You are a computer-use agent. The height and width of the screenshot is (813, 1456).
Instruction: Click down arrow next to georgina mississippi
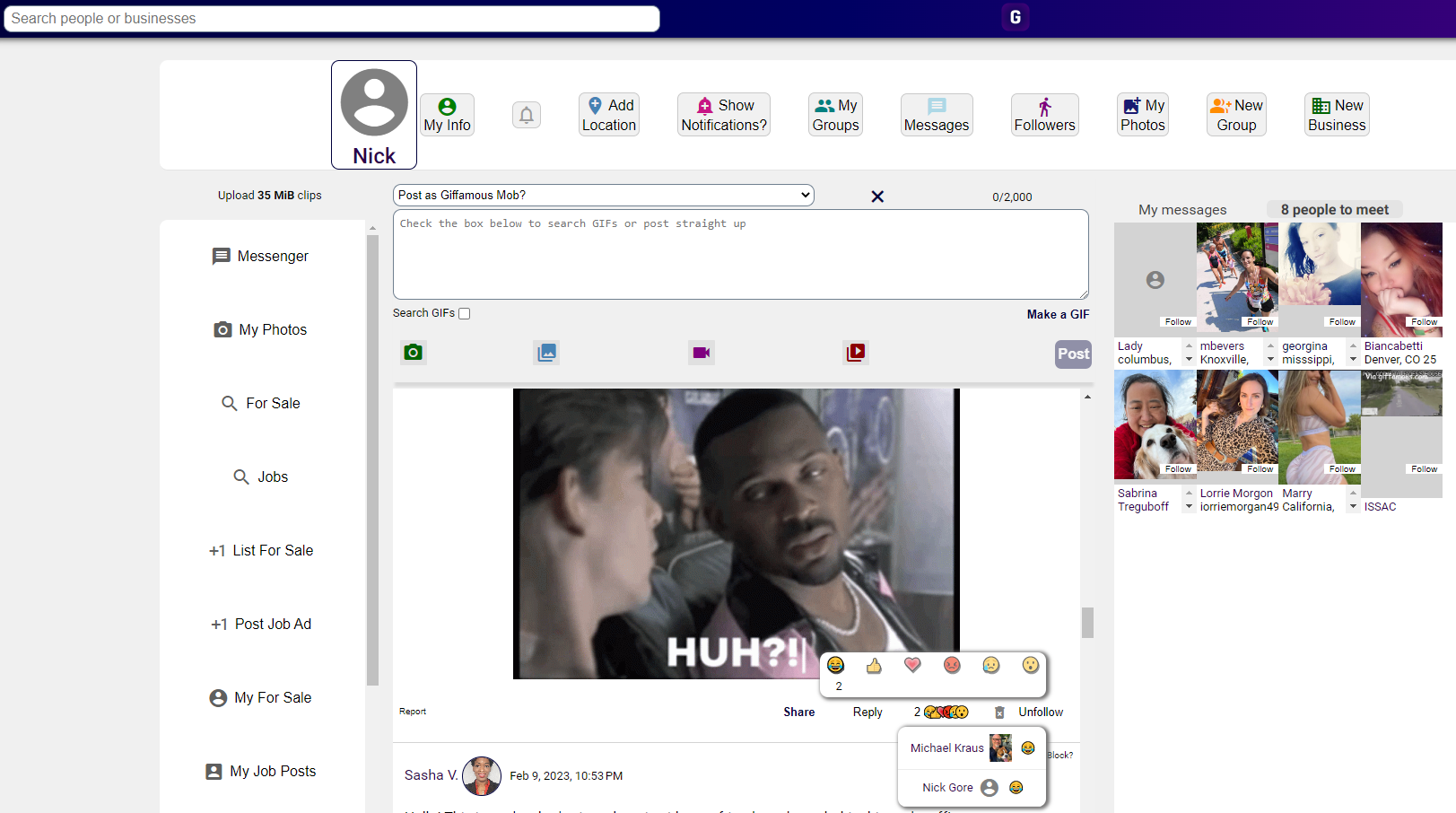(x=1353, y=359)
